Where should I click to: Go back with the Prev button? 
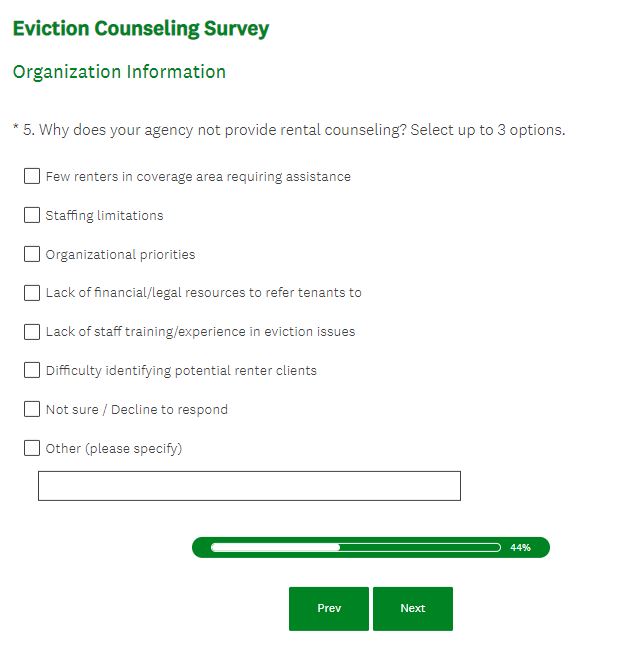click(x=329, y=608)
